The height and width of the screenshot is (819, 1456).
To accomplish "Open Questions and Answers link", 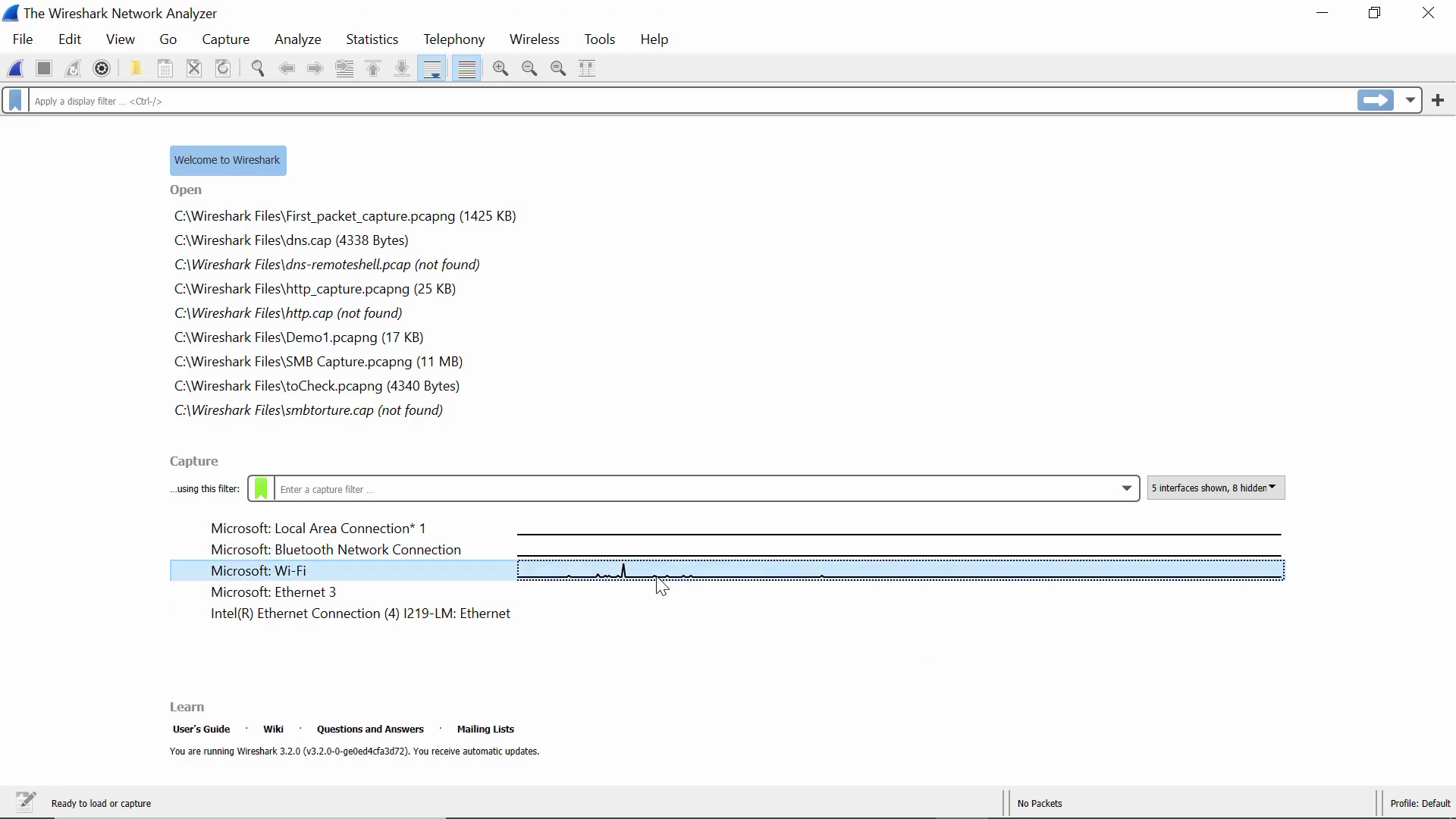I will 370,730.
